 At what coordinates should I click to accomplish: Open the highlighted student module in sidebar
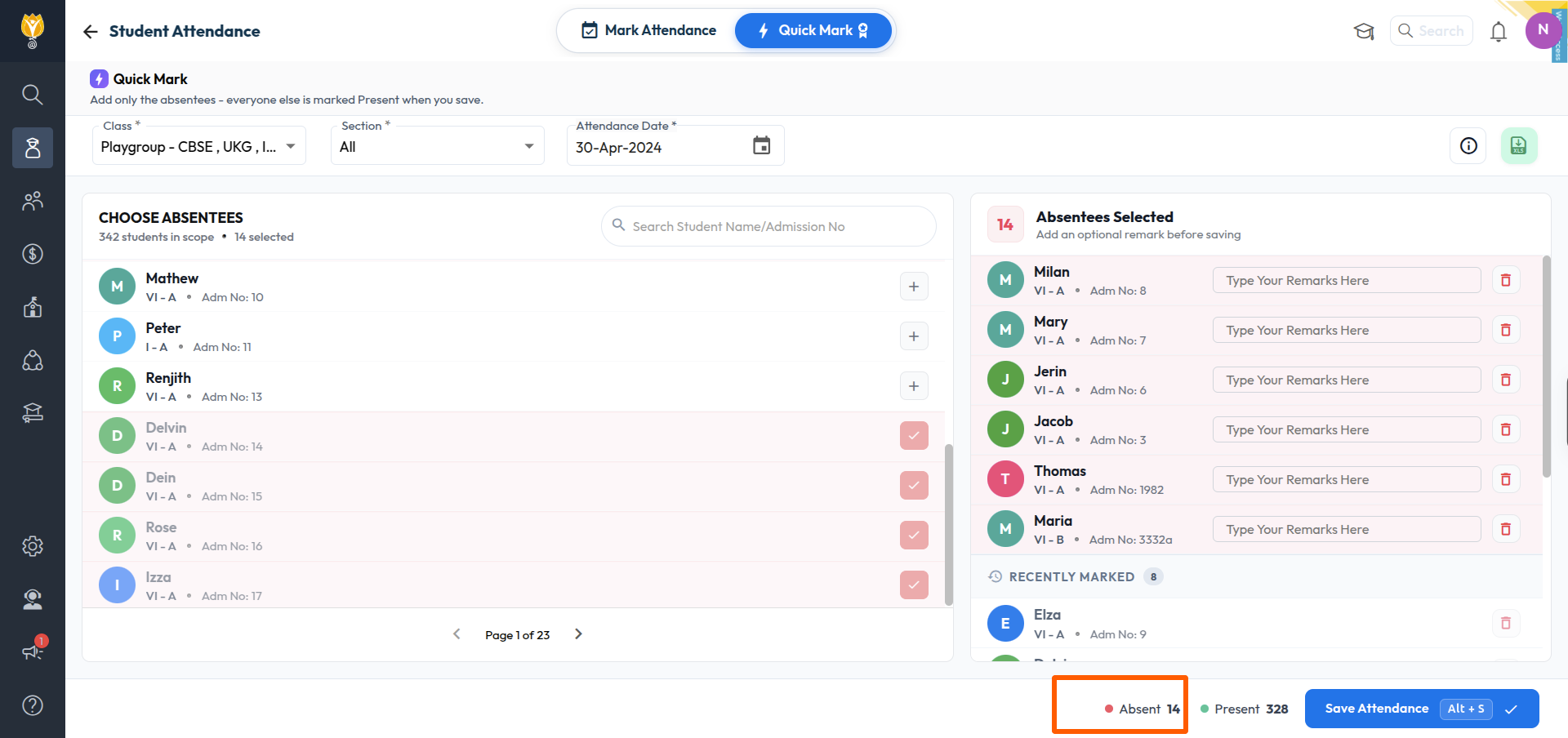(x=33, y=148)
